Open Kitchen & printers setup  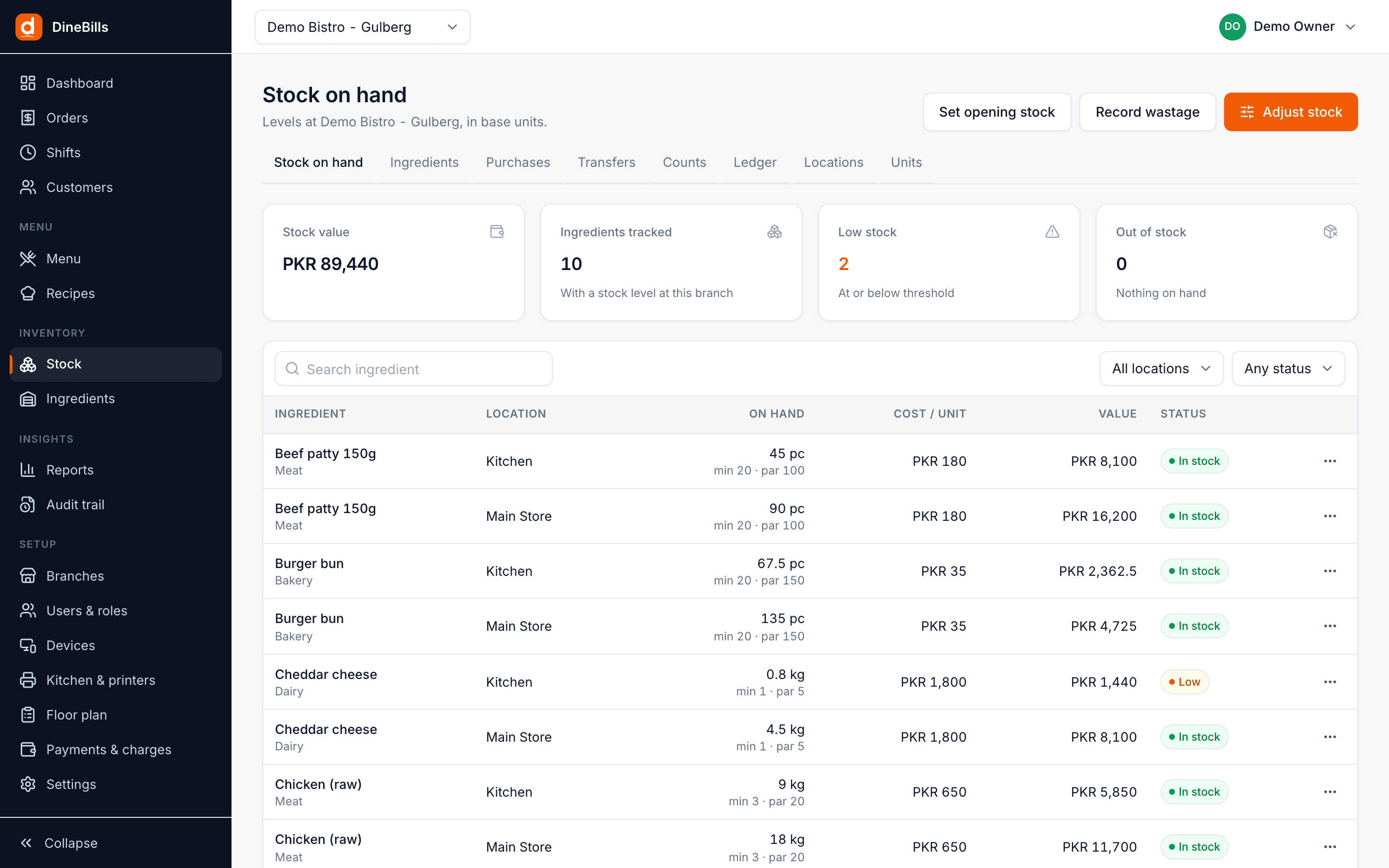(x=115, y=680)
